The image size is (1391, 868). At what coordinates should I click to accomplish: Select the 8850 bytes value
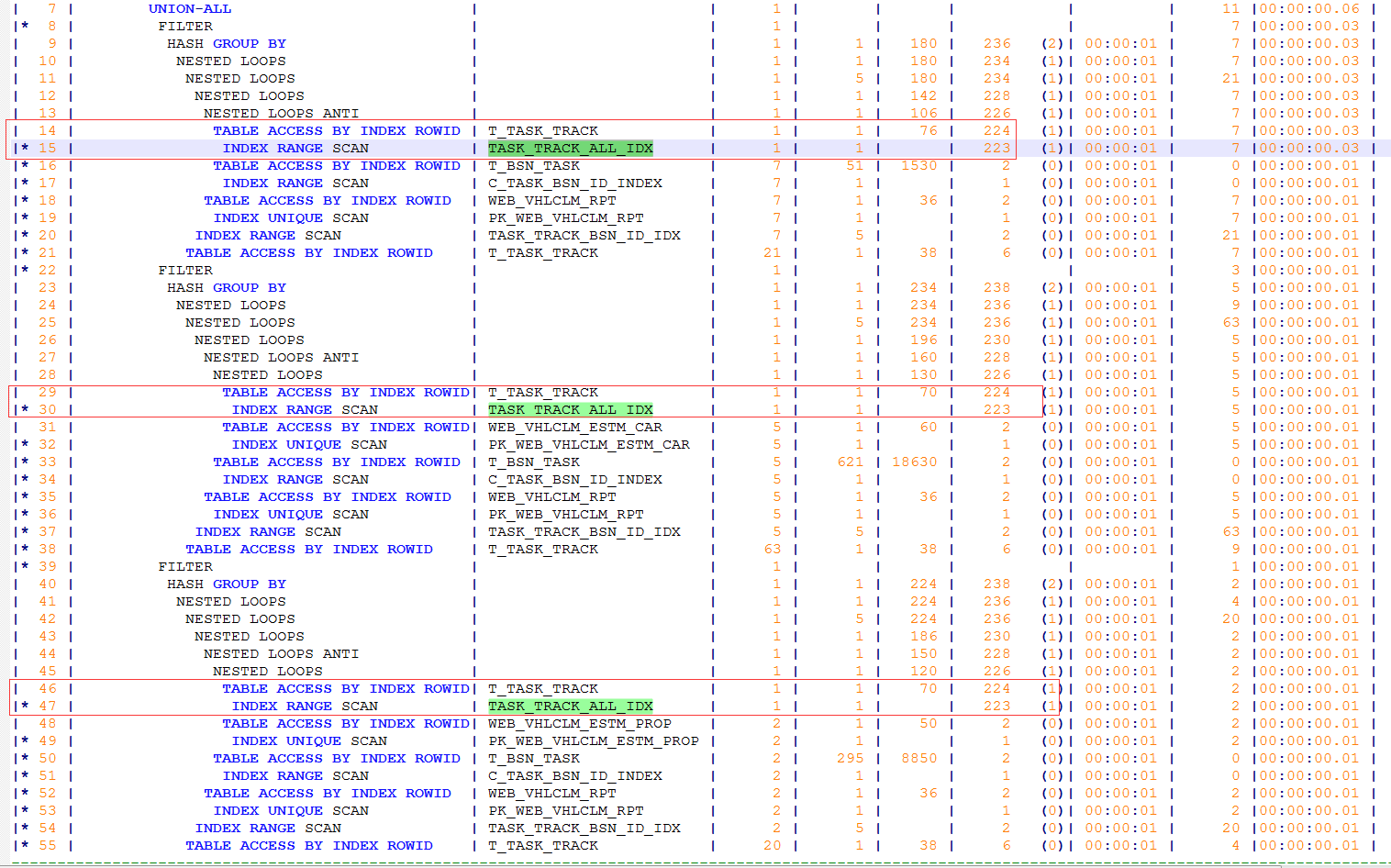[x=918, y=759]
